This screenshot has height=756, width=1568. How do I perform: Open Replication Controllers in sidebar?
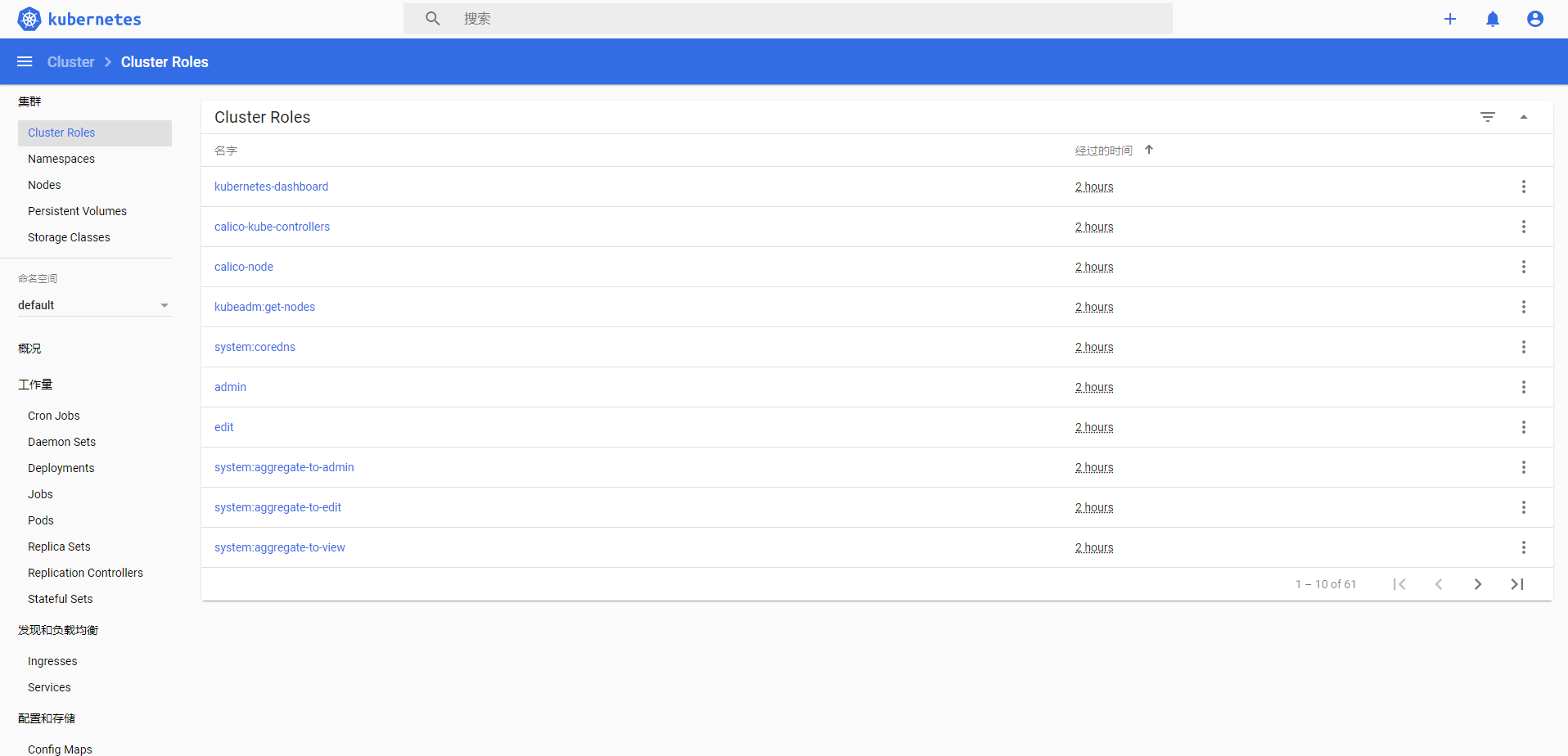pos(85,573)
